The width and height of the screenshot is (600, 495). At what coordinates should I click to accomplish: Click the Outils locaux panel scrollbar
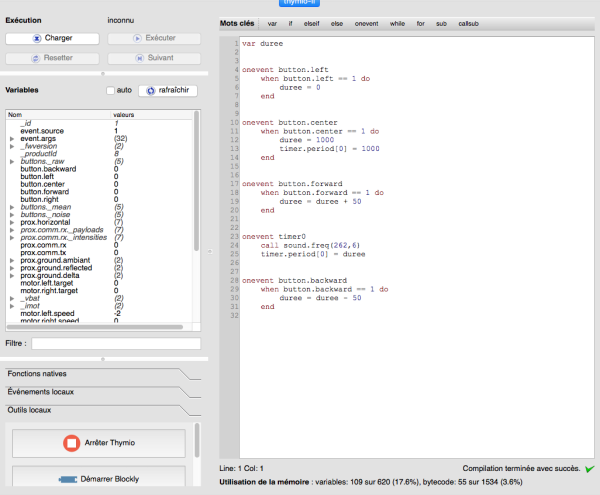click(x=197, y=441)
